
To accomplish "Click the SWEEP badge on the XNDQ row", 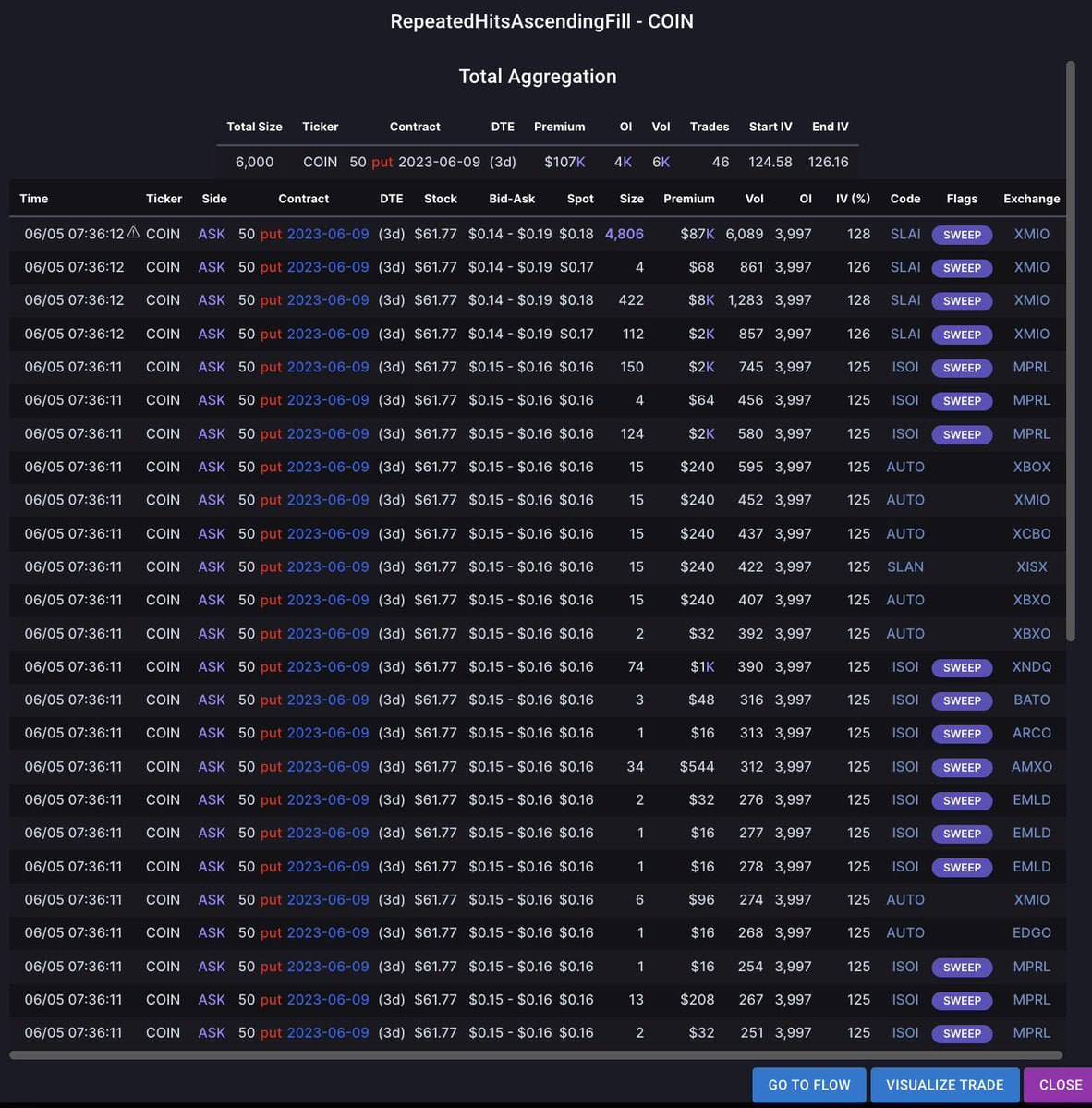I will pos(962,667).
